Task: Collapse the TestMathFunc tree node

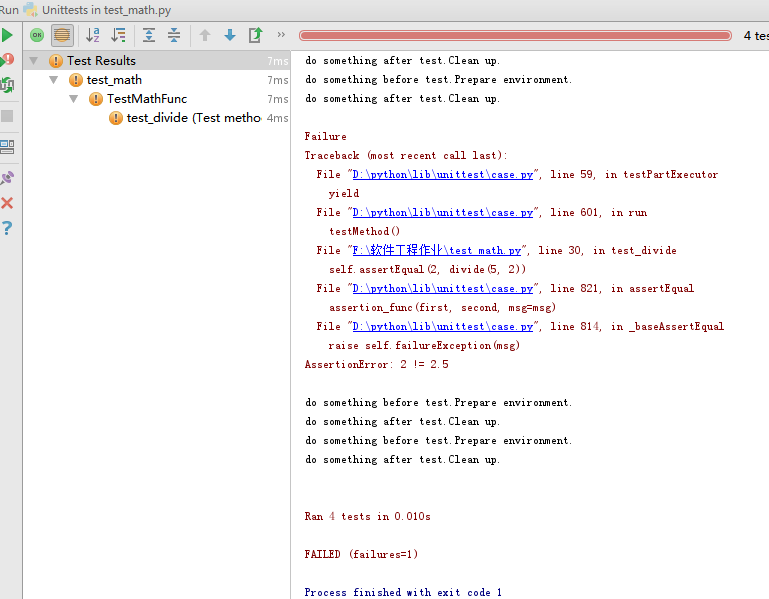Action: (74, 99)
